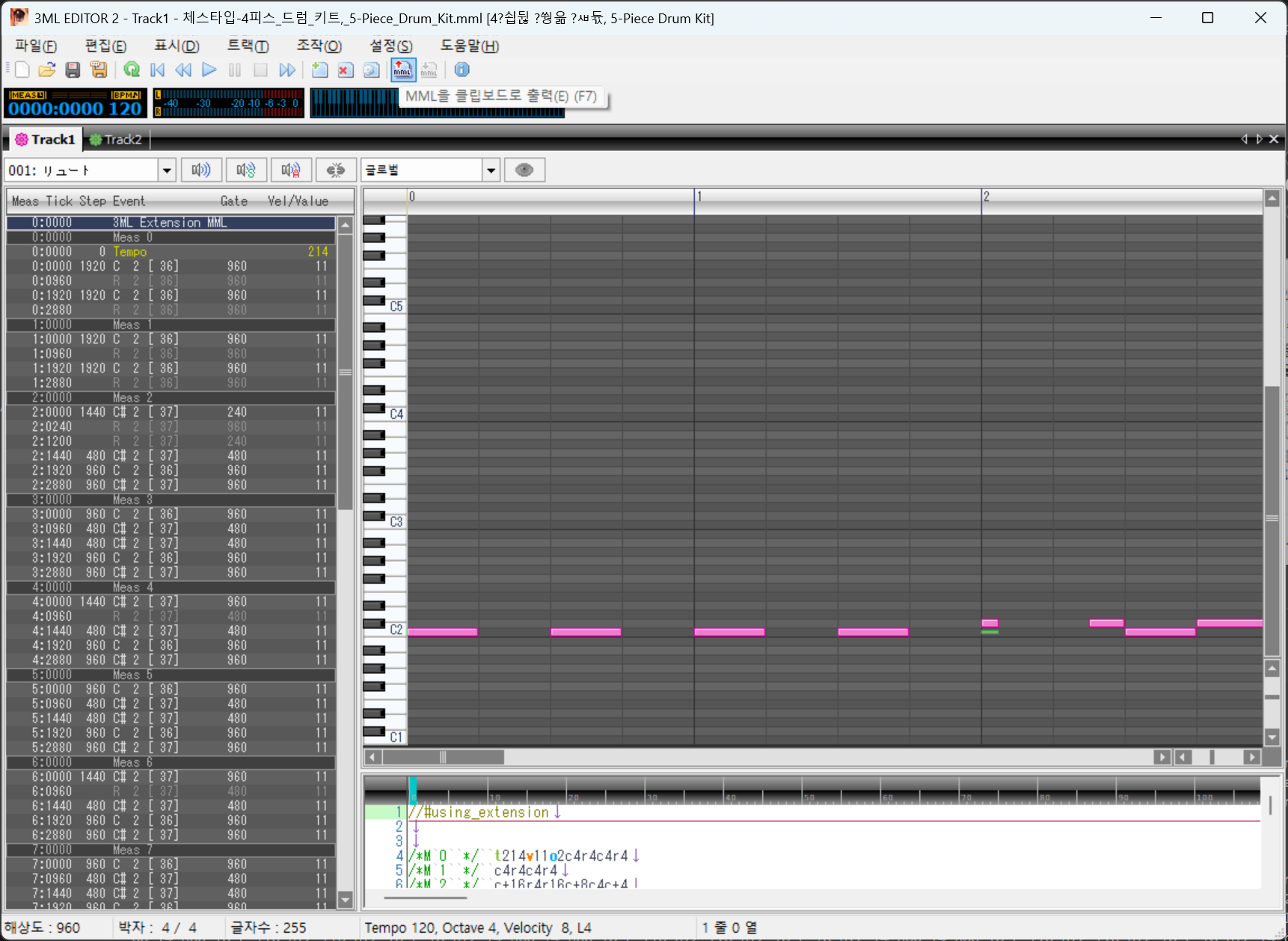1288x941 pixels.
Task: Select the 3ML Extension MML row
Action: (171, 222)
